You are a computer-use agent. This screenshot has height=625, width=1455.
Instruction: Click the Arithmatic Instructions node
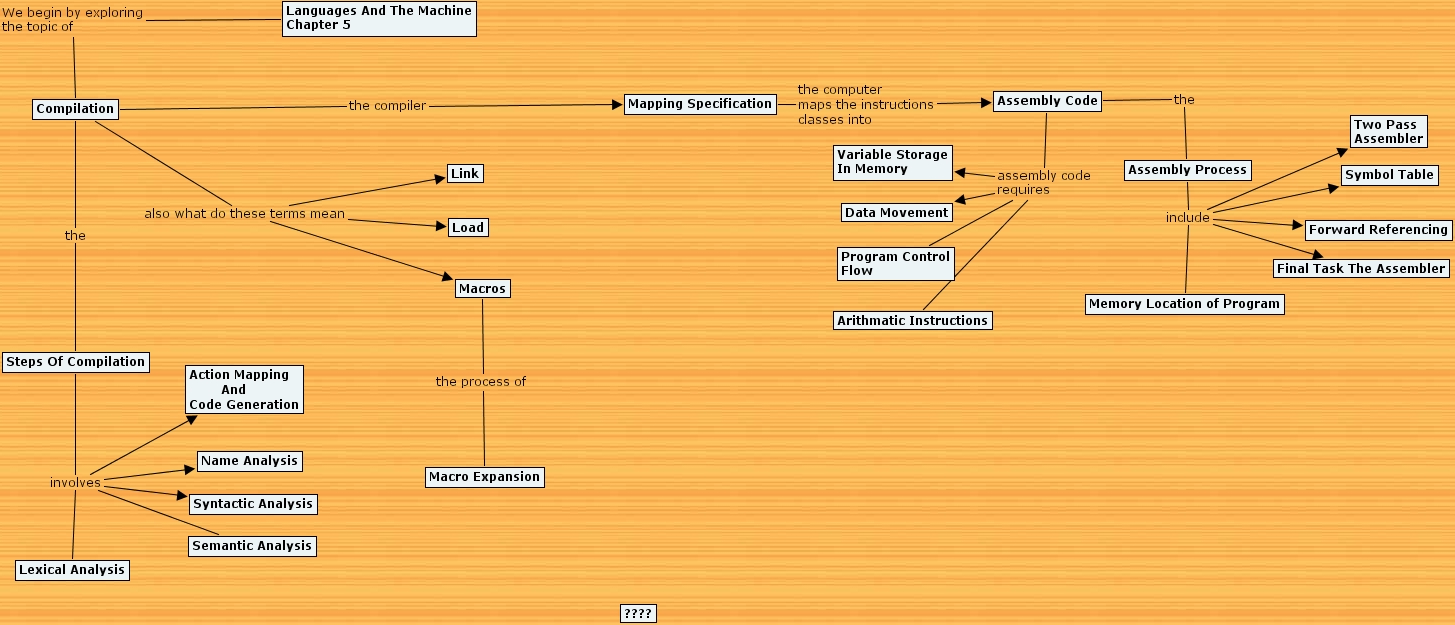pyautogui.click(x=911, y=320)
